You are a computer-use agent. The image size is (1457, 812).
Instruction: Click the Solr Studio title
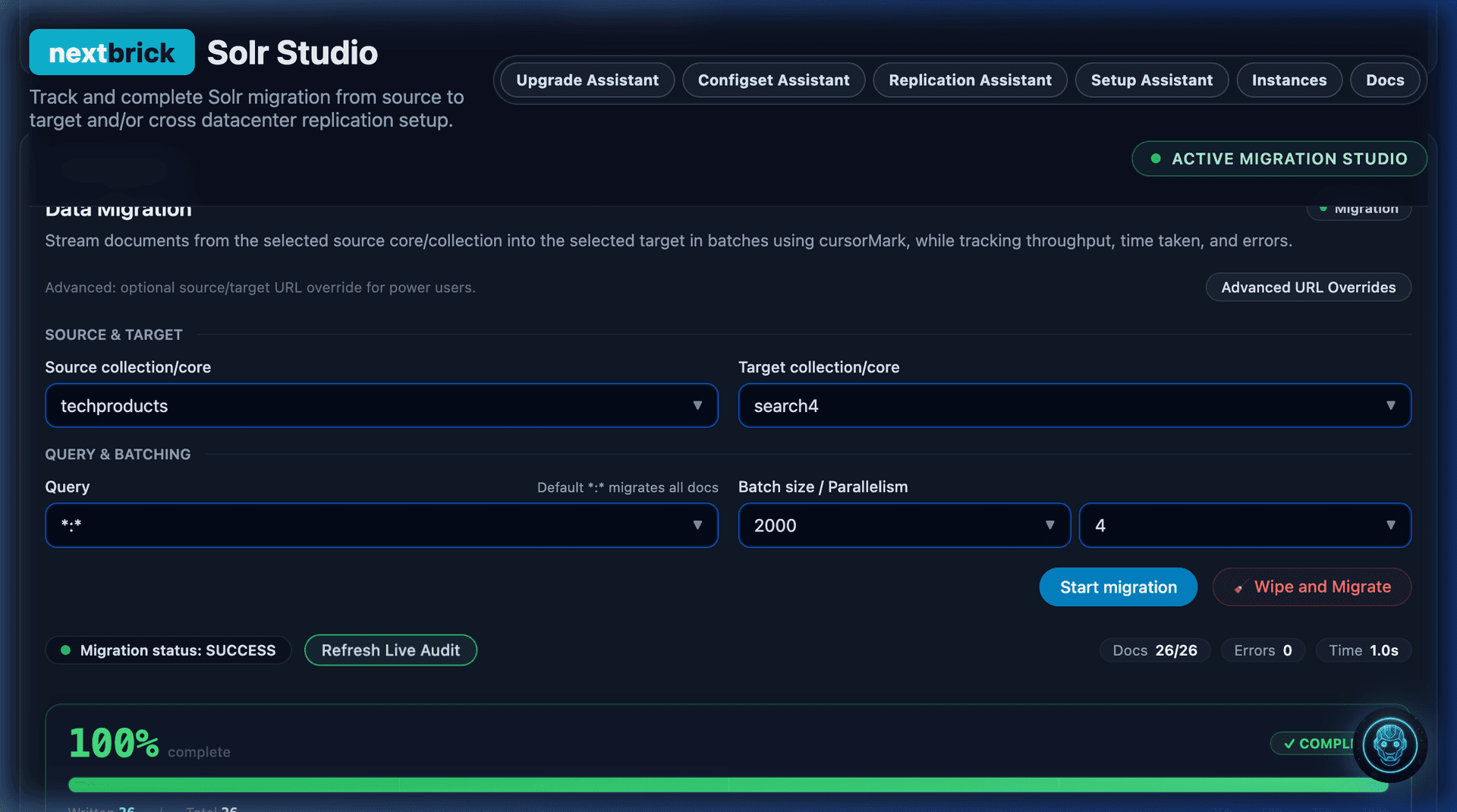click(292, 52)
